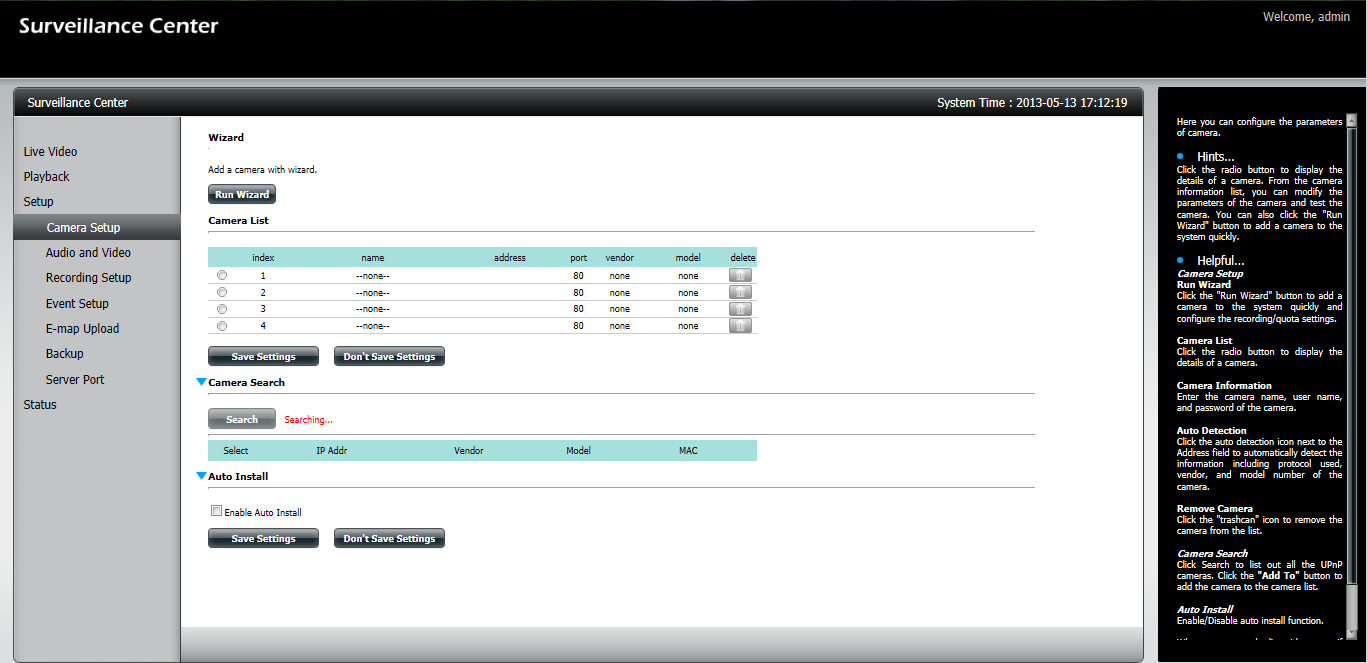1368x663 pixels.
Task: Click the 'delete' column header in Camera List
Action: pos(743,258)
